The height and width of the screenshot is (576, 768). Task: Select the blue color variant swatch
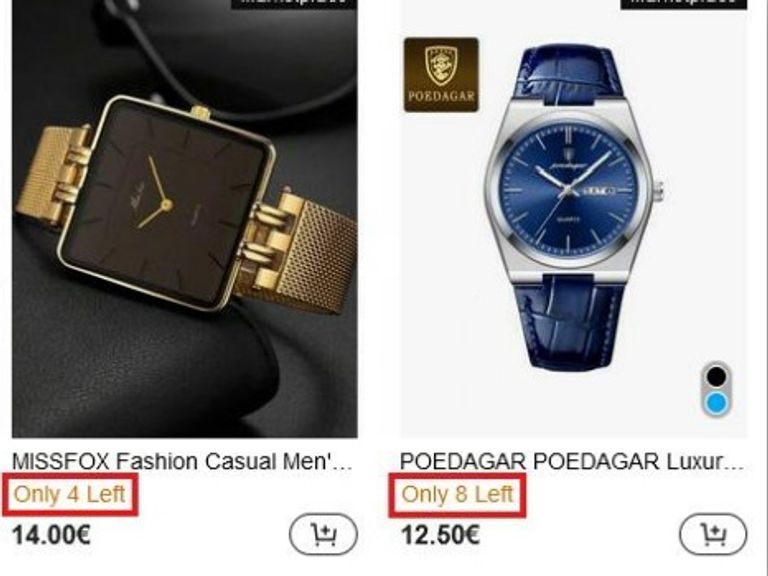[x=717, y=403]
